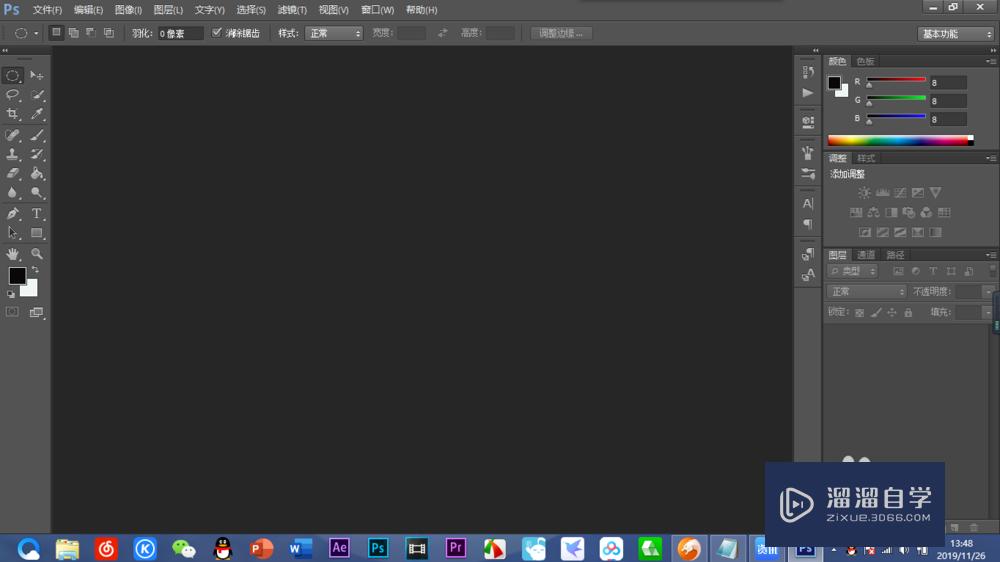
Task: Open the layer filter 类型 dropdown
Action: pos(853,271)
